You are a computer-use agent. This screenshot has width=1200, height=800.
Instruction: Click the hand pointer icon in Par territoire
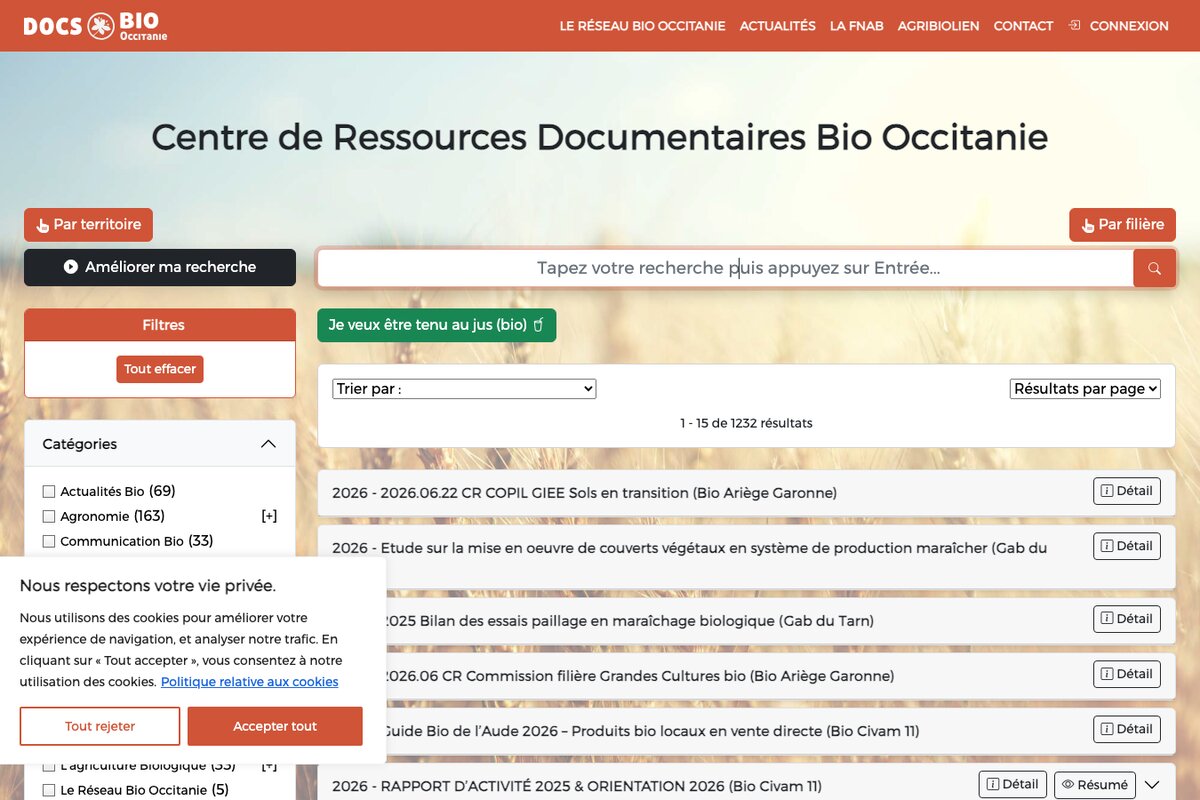coord(43,226)
